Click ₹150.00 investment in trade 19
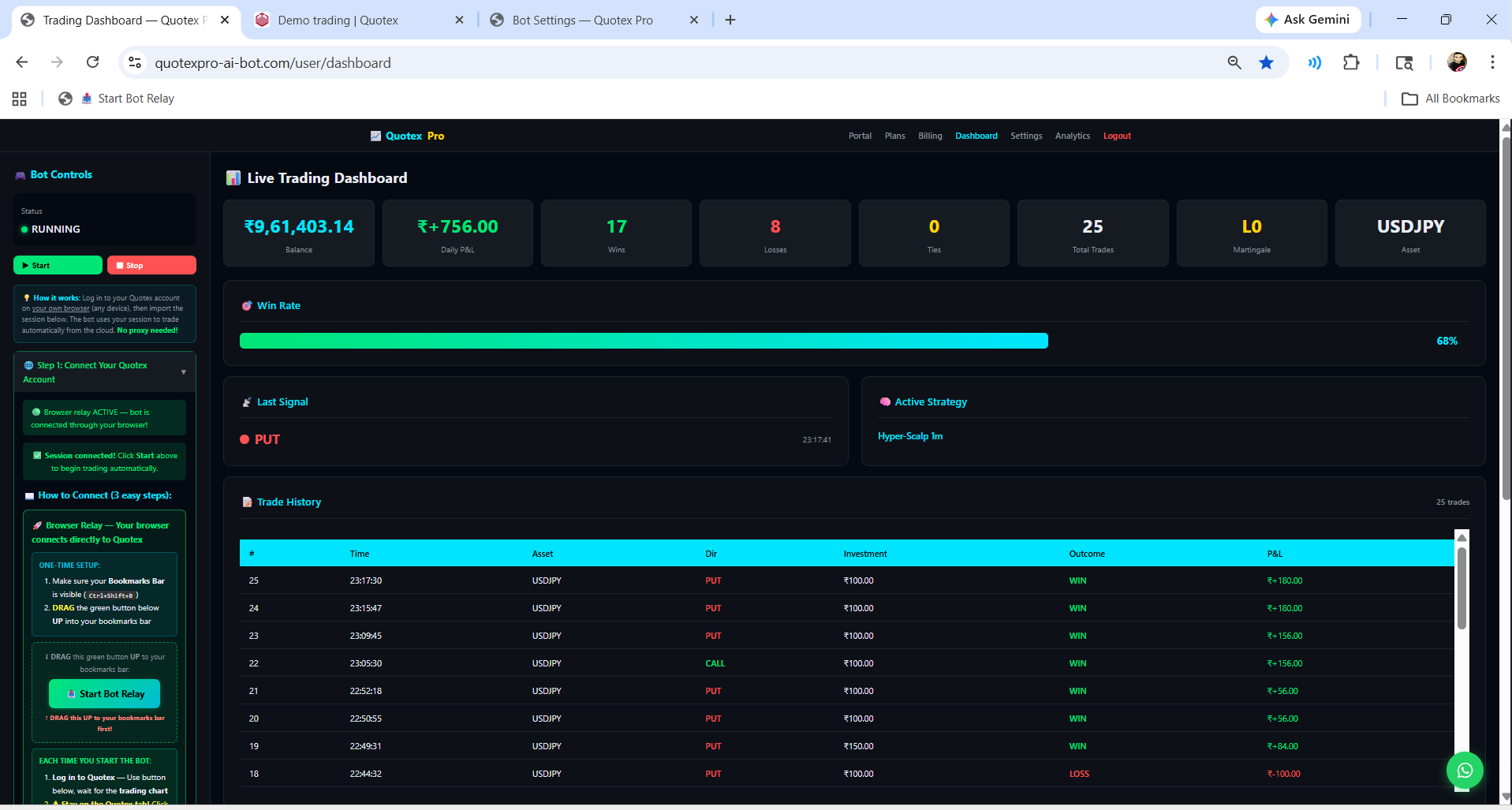The height and width of the screenshot is (810, 1512). point(858,746)
